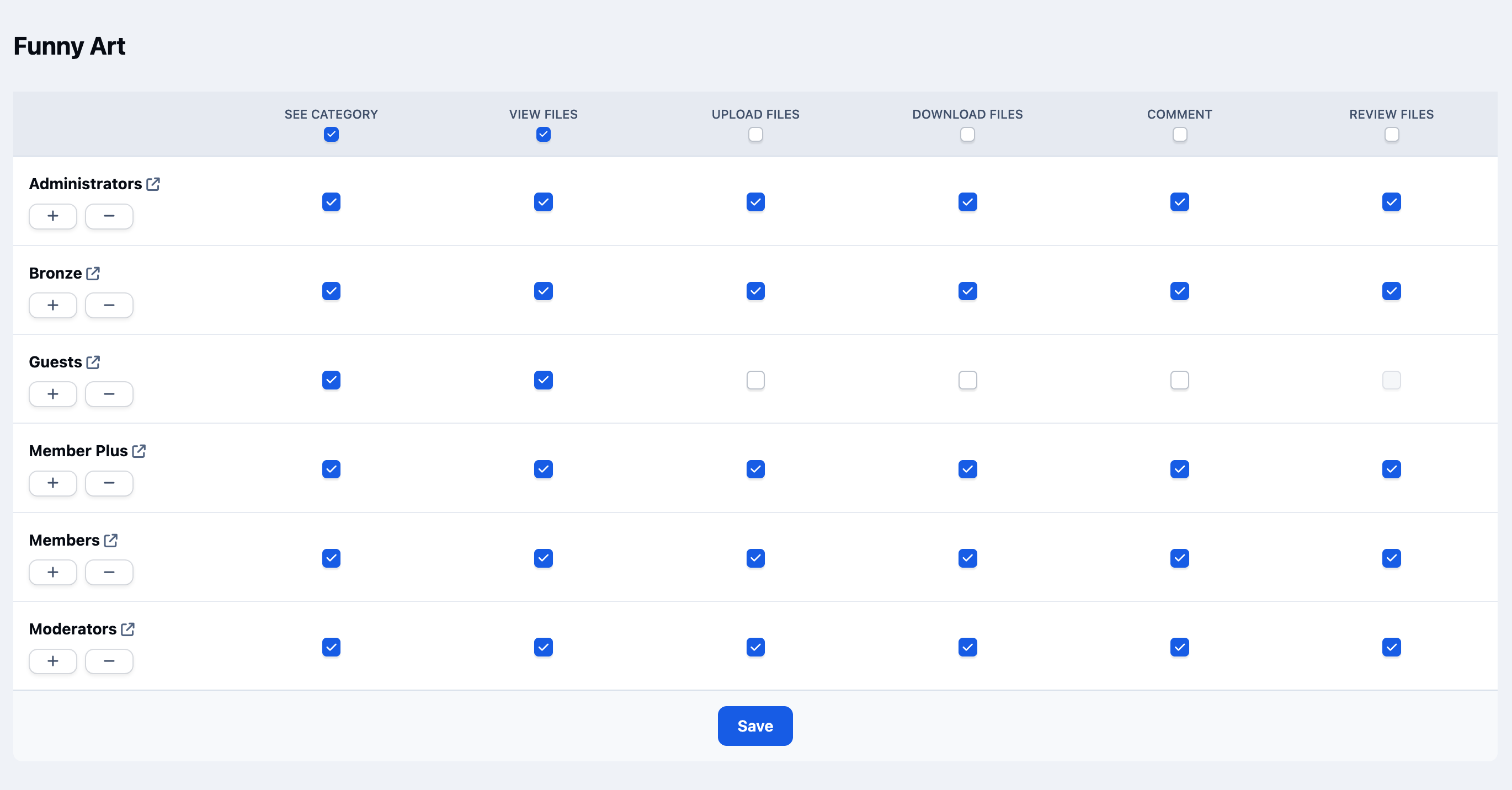The image size is (1512, 790).
Task: Click the plus button for Moderators
Action: coord(53,661)
